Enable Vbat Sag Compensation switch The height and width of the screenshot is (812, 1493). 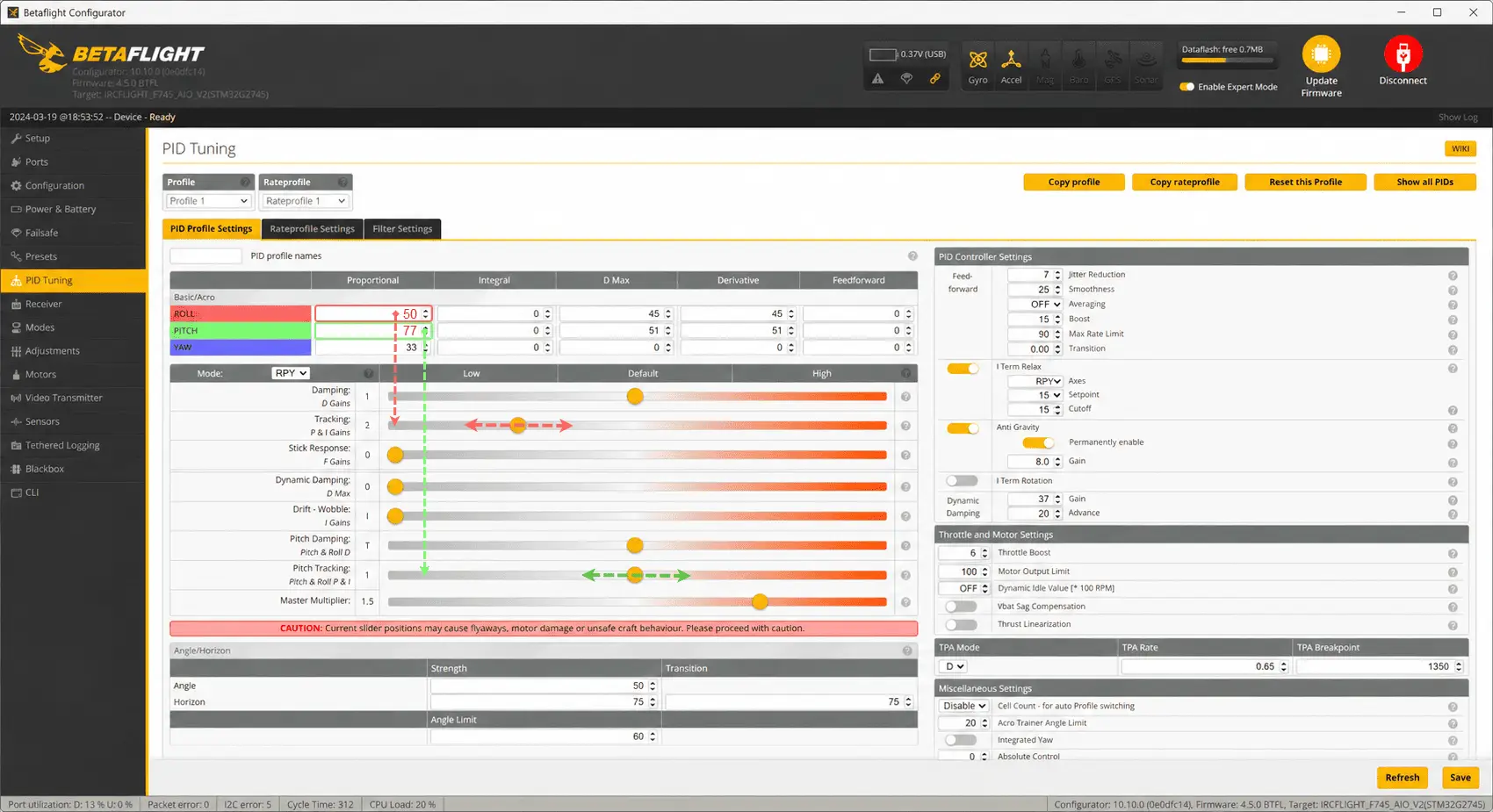click(962, 607)
